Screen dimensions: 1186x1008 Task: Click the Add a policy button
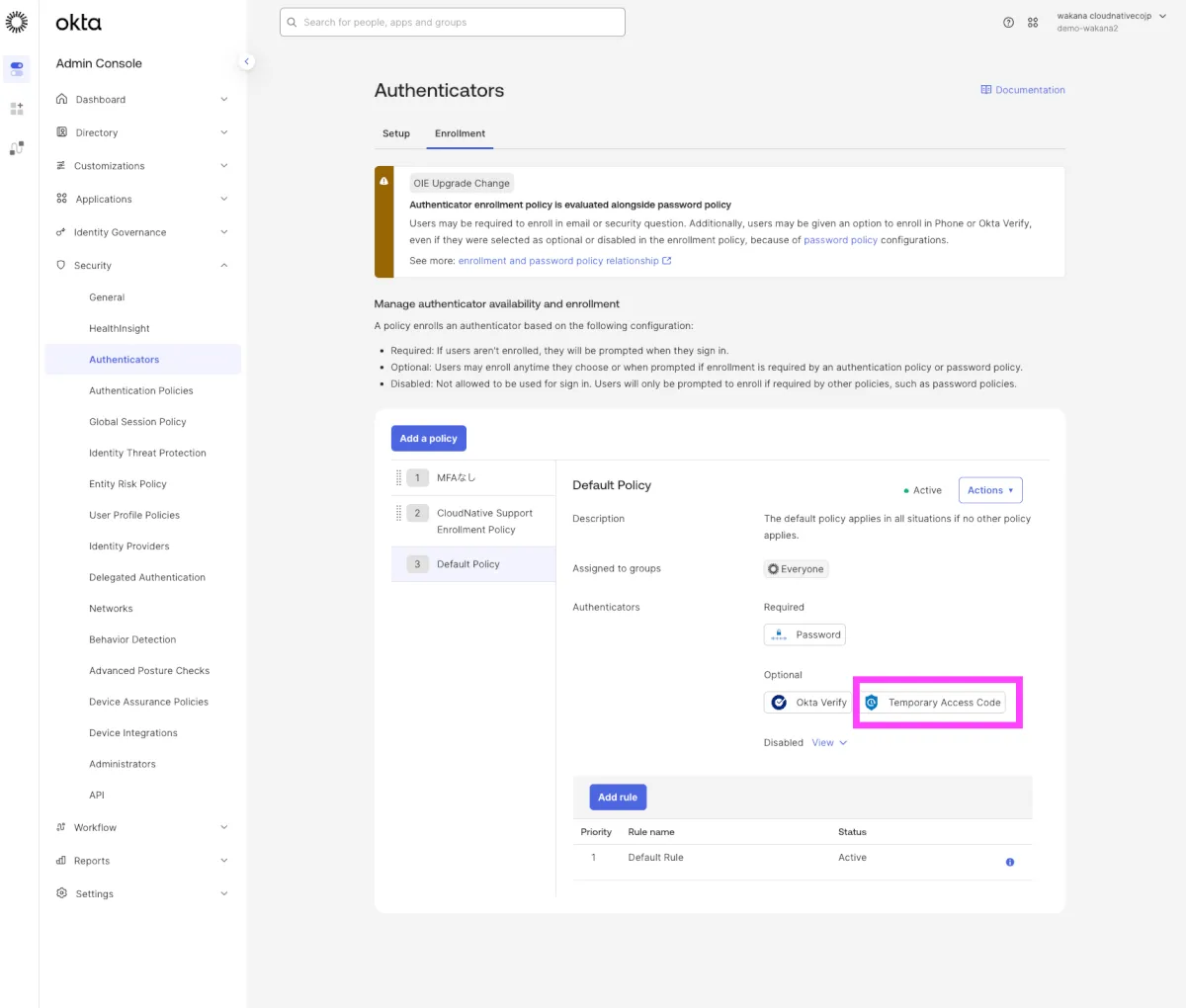(x=428, y=439)
